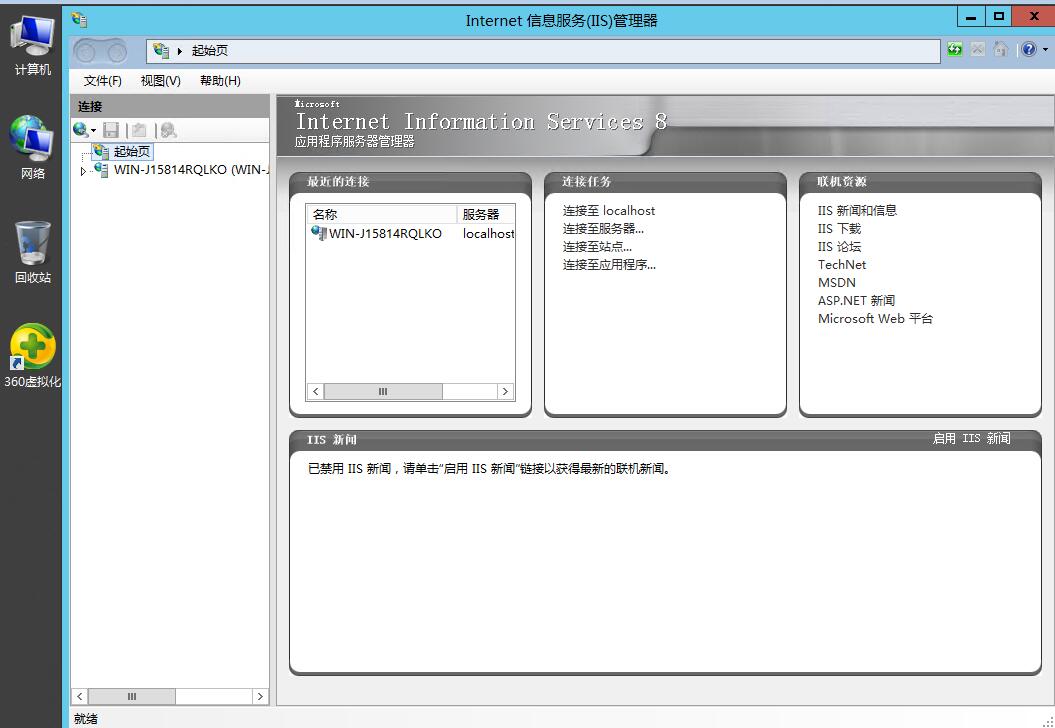Click the blue help question mark icon
The height and width of the screenshot is (728, 1055).
click(1028, 50)
